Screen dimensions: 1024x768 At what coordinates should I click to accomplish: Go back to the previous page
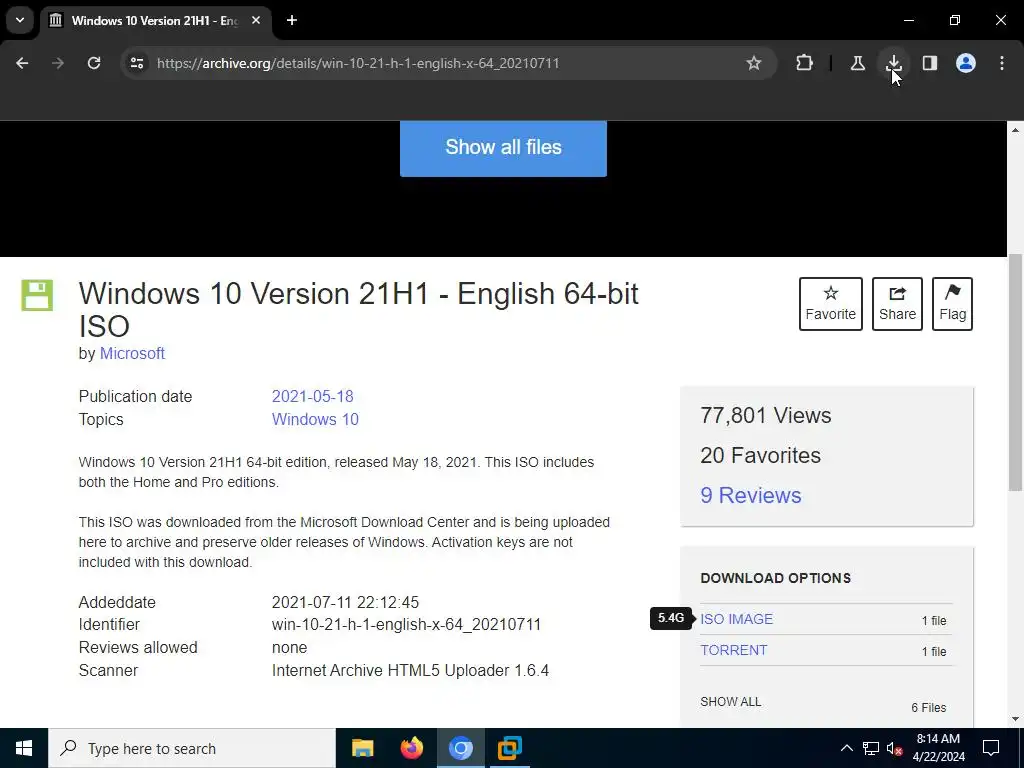22,63
